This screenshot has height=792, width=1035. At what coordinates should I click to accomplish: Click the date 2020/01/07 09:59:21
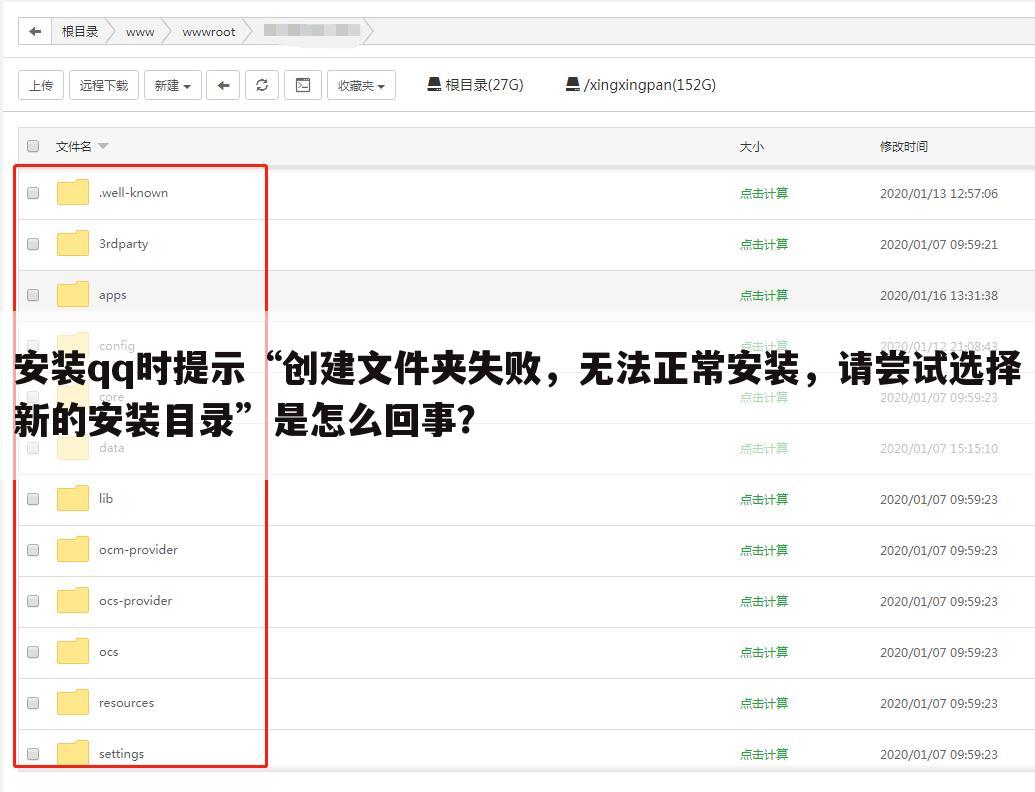coord(939,244)
